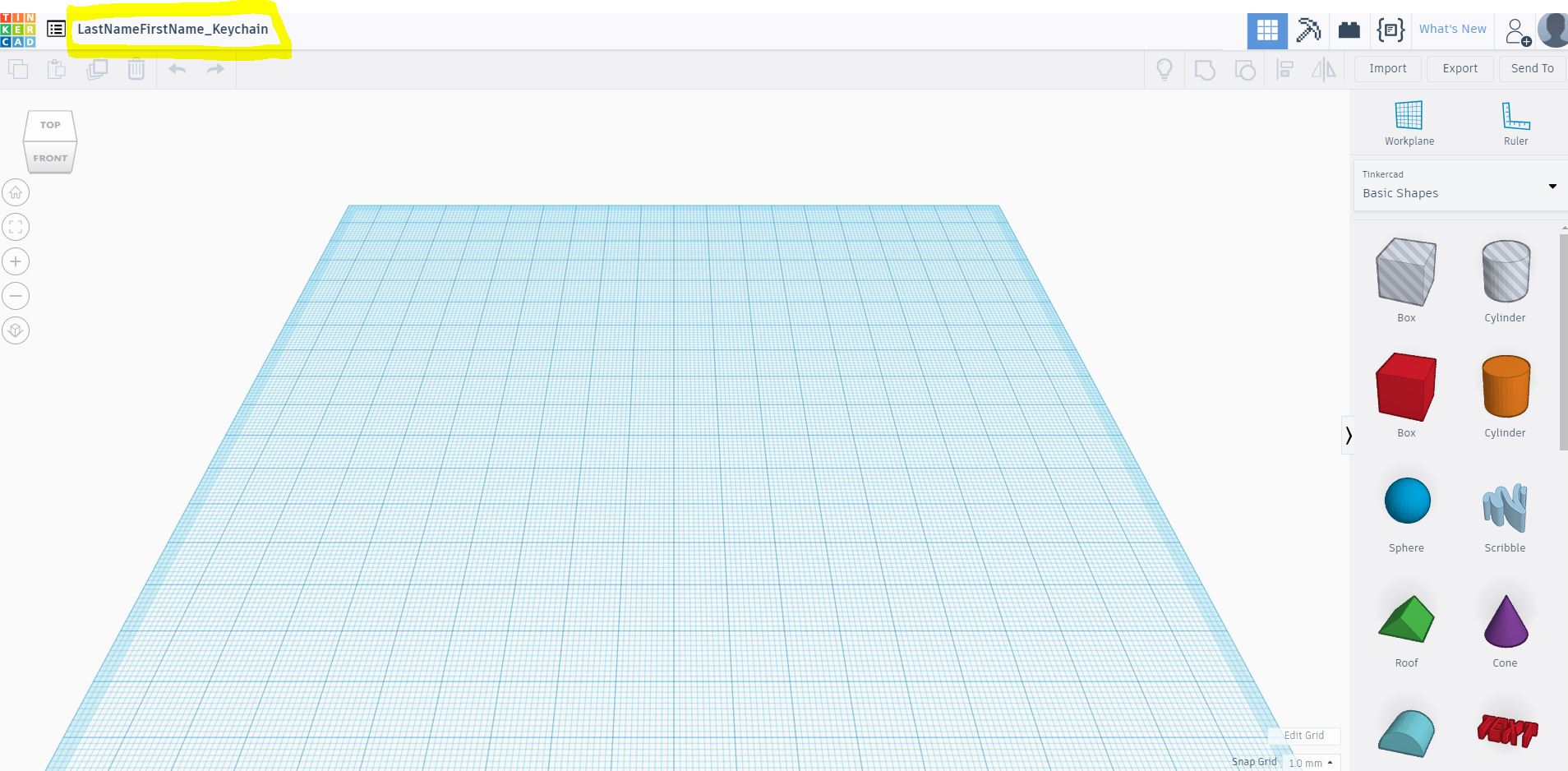Click the Duplicate and repeat icon

(x=97, y=69)
